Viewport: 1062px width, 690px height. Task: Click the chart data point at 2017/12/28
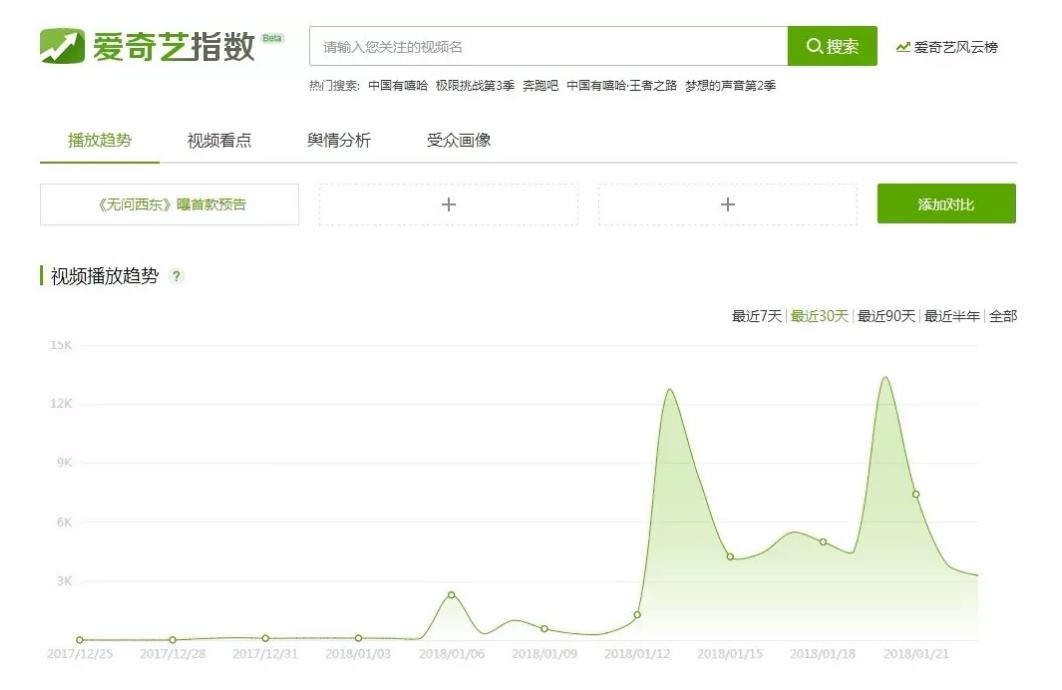173,640
